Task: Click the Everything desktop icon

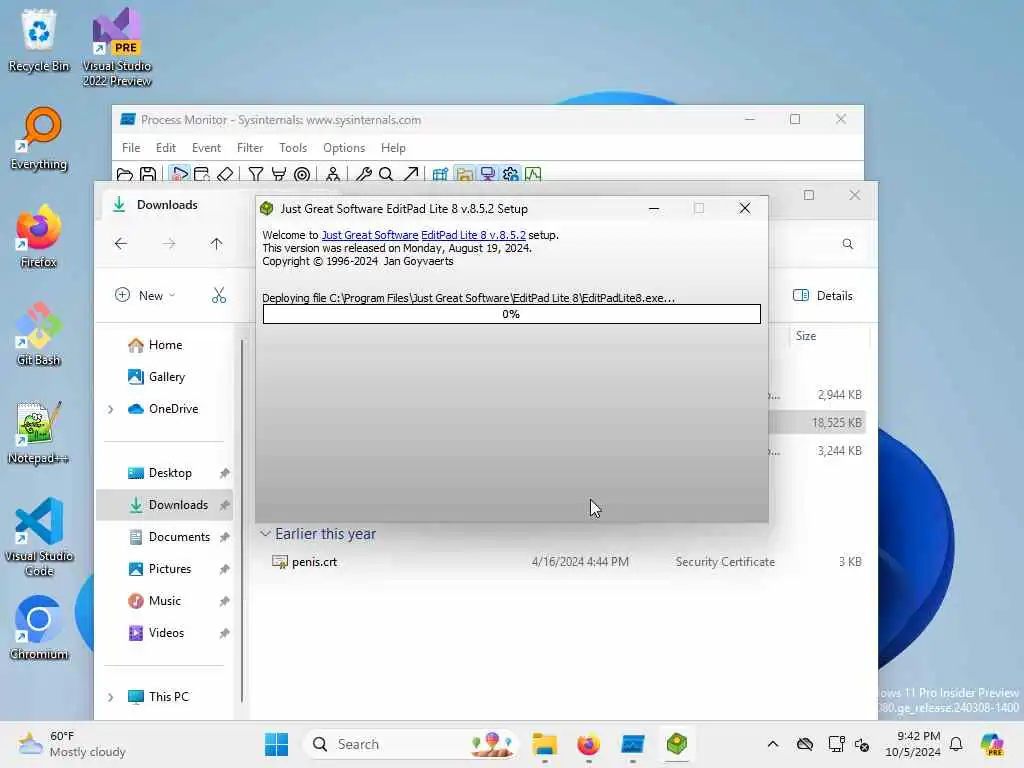Action: 39,139
